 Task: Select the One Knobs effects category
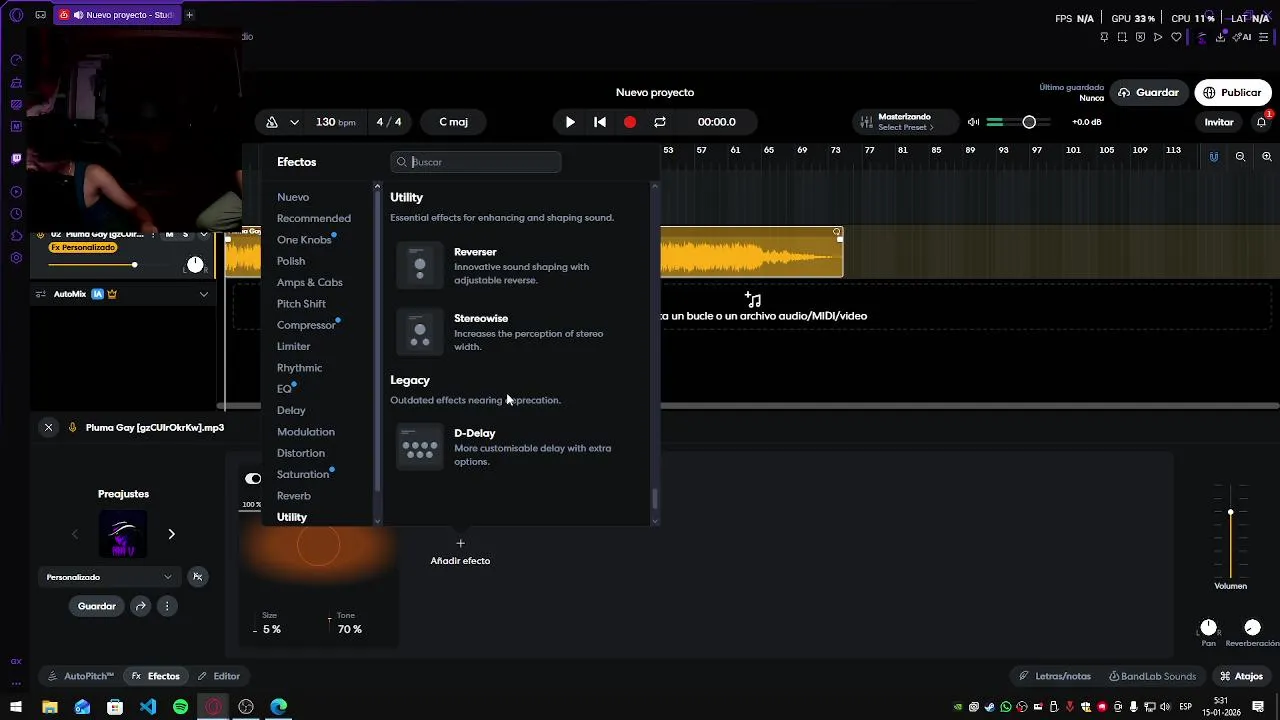(304, 240)
